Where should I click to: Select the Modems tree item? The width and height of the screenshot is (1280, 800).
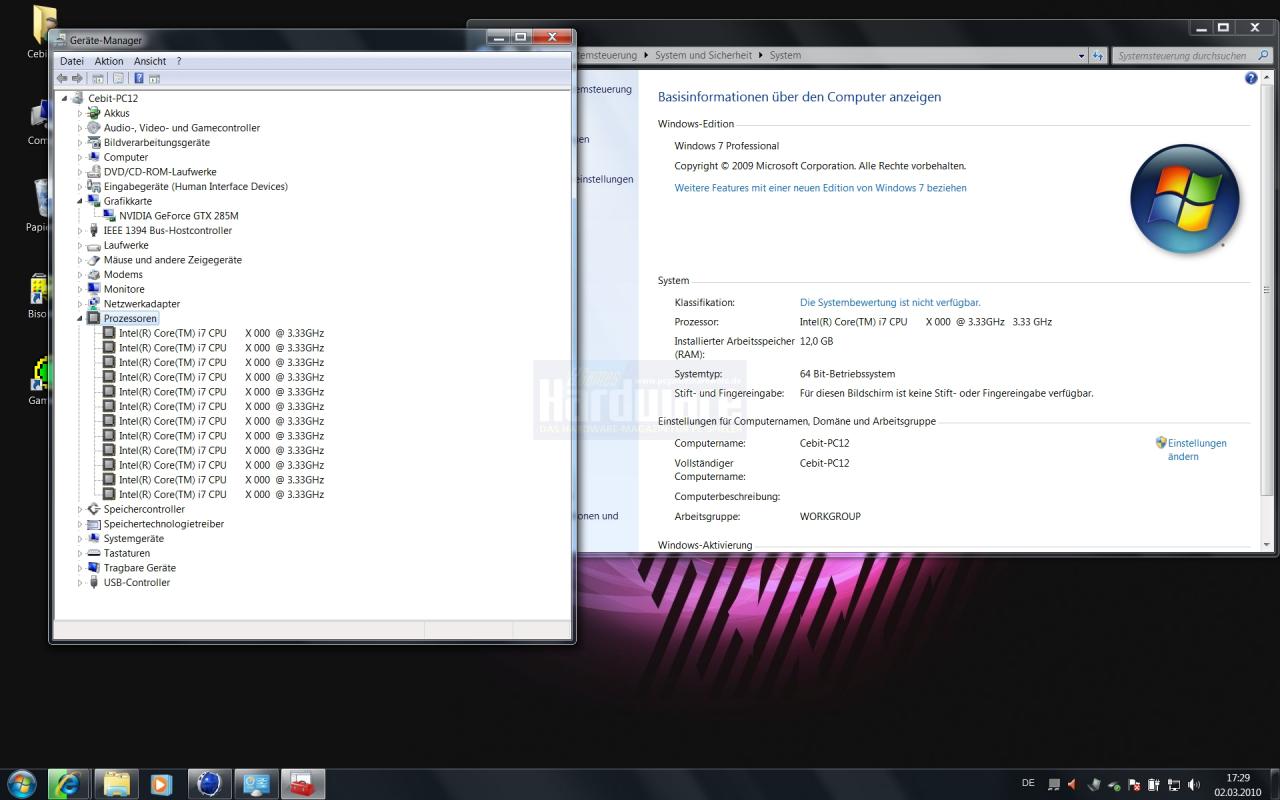[x=123, y=274]
